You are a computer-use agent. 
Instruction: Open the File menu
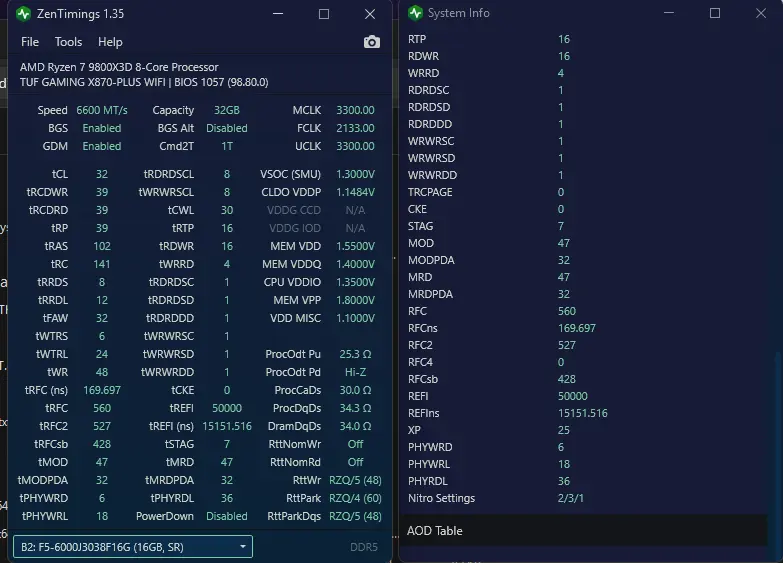coord(30,42)
